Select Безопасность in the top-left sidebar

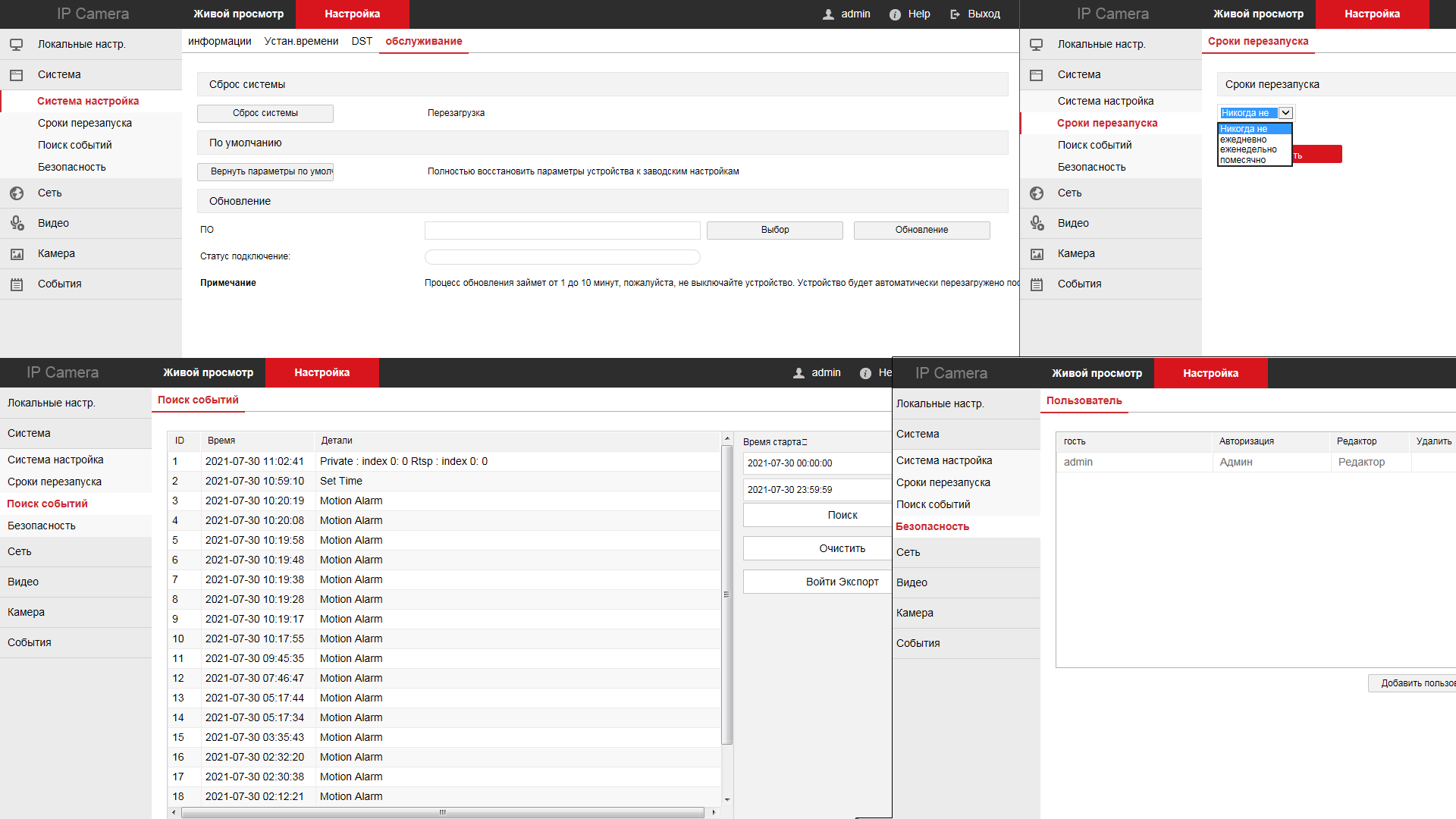pos(72,167)
